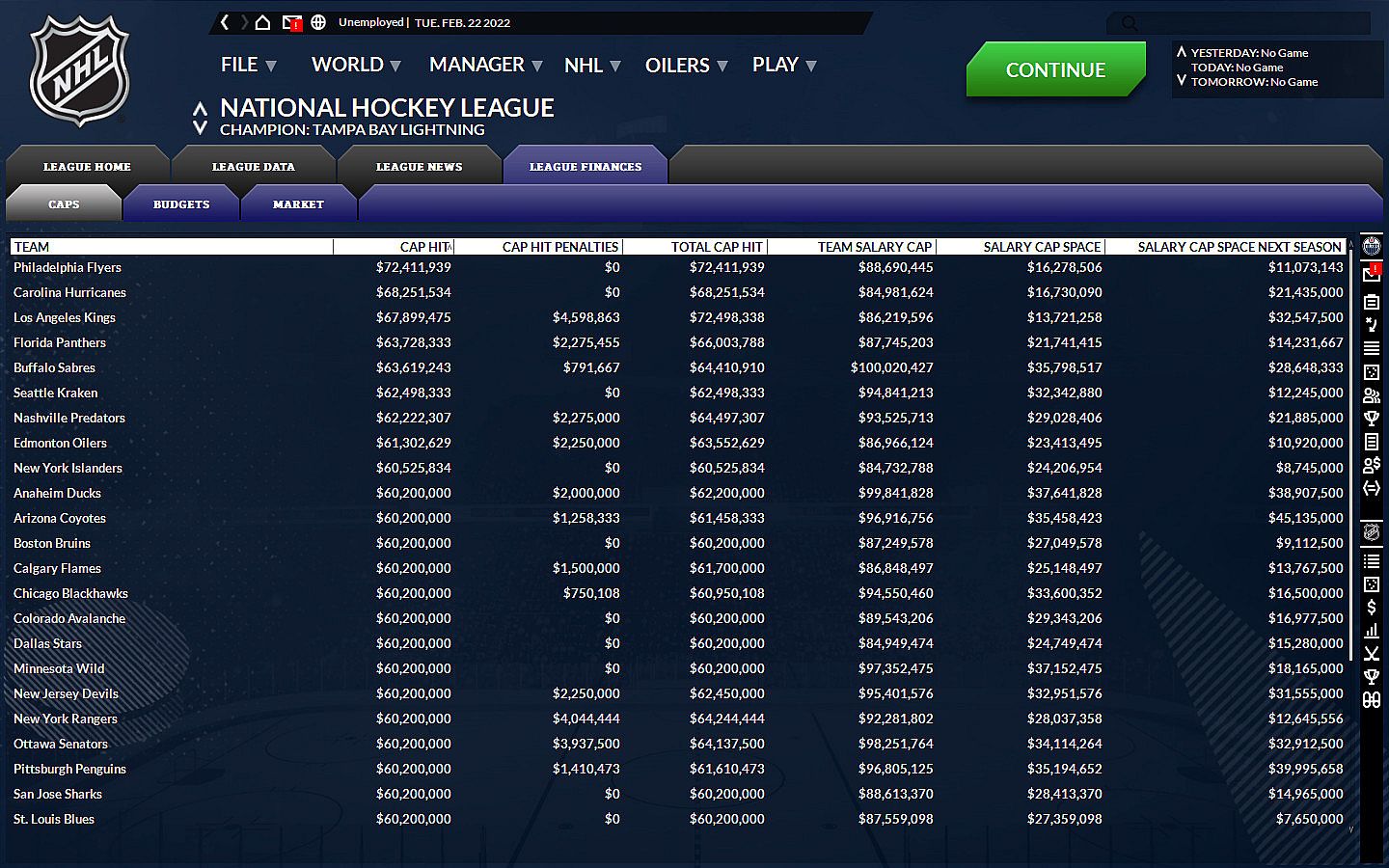Open the document page icon in sidebar
This screenshot has height=868, width=1389.
pyautogui.click(x=1371, y=441)
